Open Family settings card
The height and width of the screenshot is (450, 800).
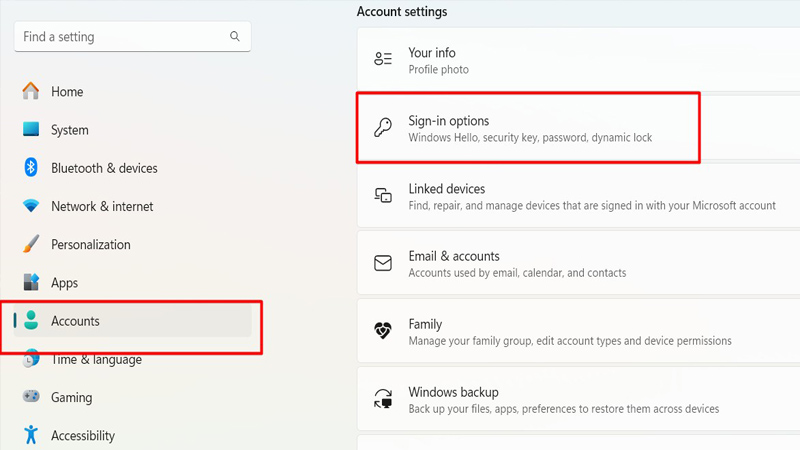(579, 331)
